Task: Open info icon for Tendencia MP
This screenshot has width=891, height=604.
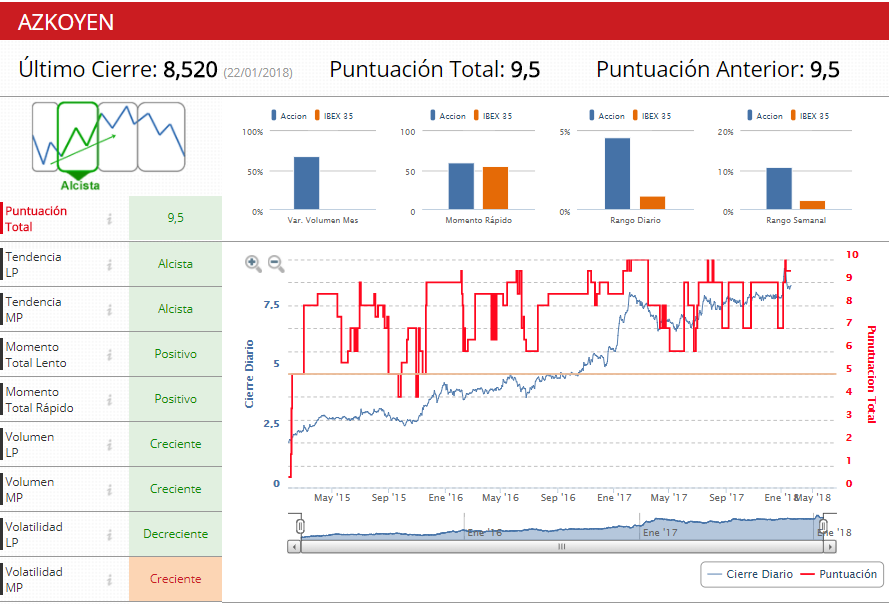Action: (109, 310)
